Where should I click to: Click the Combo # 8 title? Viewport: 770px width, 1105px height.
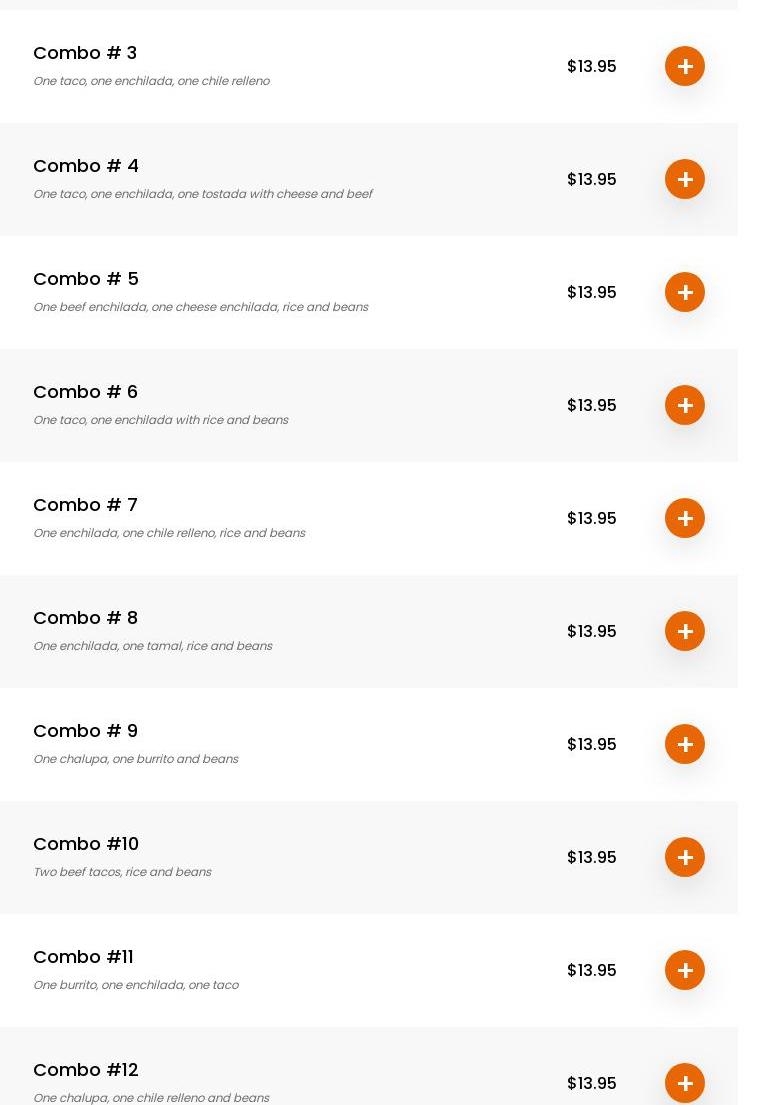pyautogui.click(x=86, y=617)
